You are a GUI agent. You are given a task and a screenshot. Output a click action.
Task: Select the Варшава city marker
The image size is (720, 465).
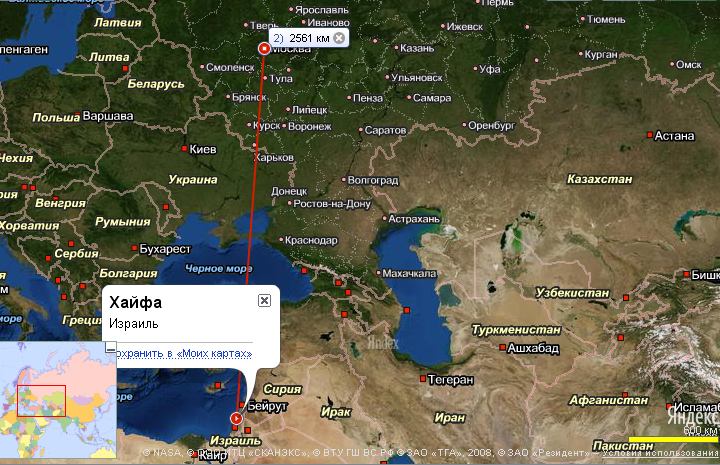(x=78, y=115)
